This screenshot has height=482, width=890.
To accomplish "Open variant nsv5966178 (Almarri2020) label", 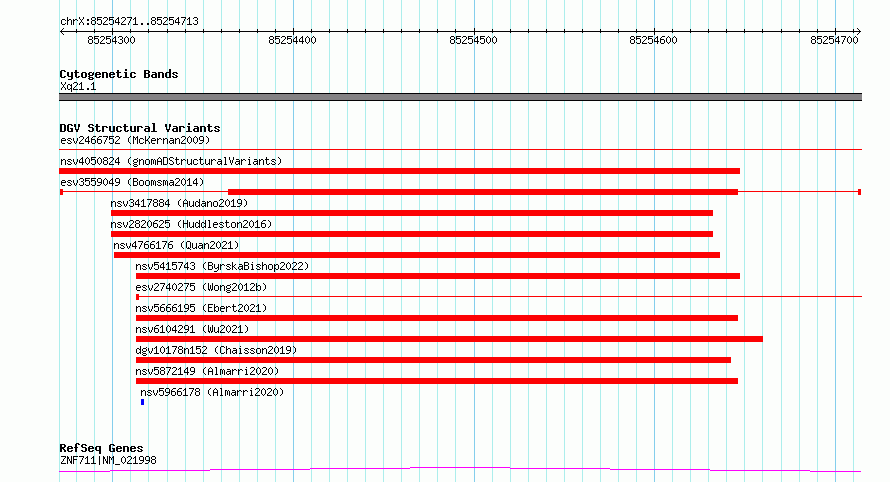I will [x=212, y=392].
